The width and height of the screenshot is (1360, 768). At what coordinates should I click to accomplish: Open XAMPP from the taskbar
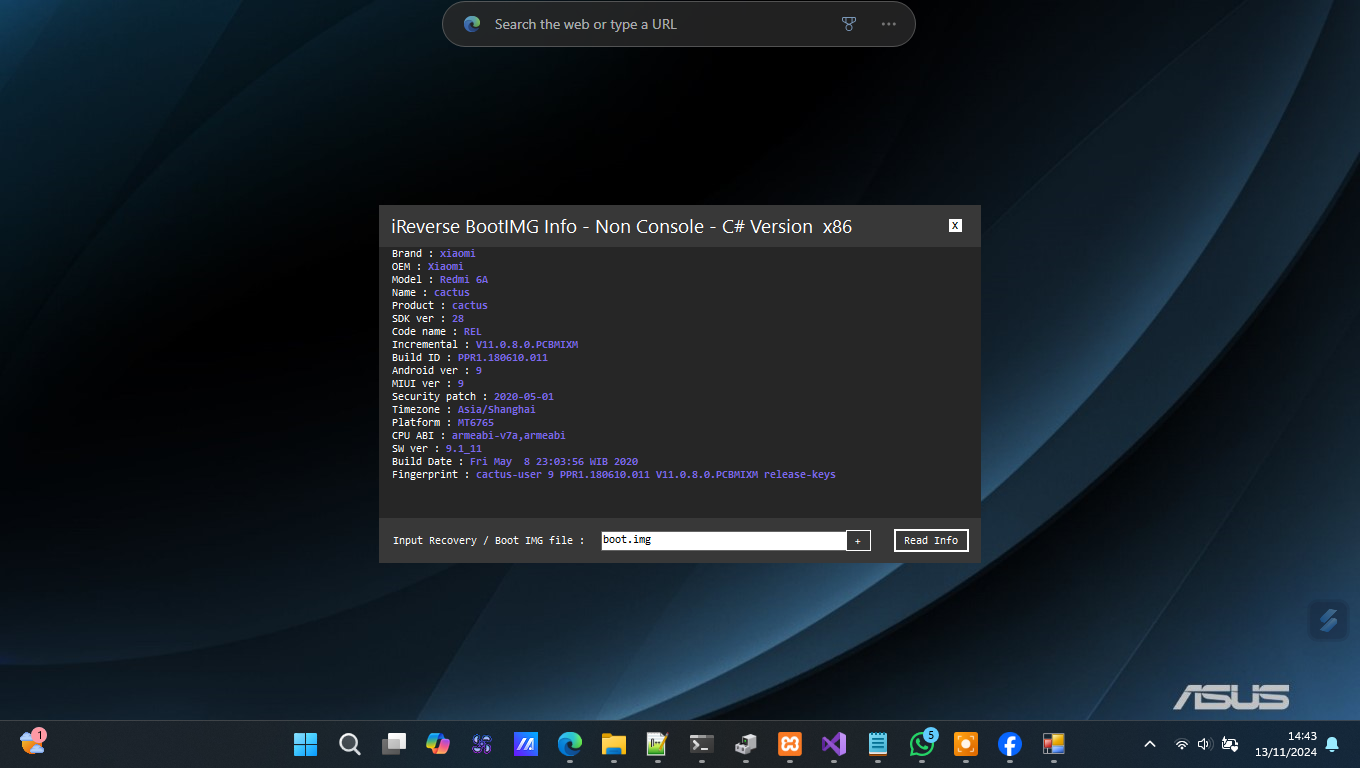[789, 744]
